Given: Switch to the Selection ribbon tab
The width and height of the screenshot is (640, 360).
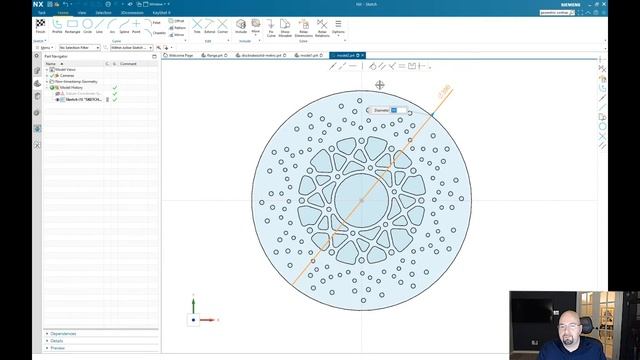Looking at the screenshot, I should pos(103,13).
